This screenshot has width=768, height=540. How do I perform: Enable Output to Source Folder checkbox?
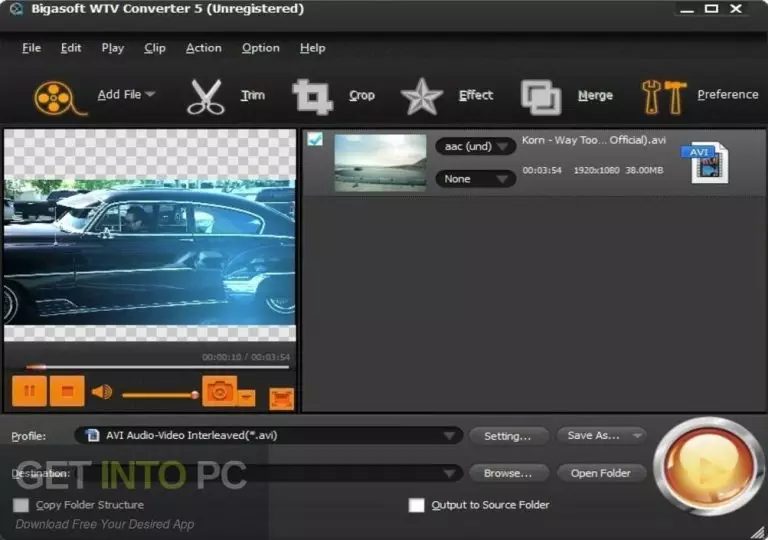click(x=416, y=505)
